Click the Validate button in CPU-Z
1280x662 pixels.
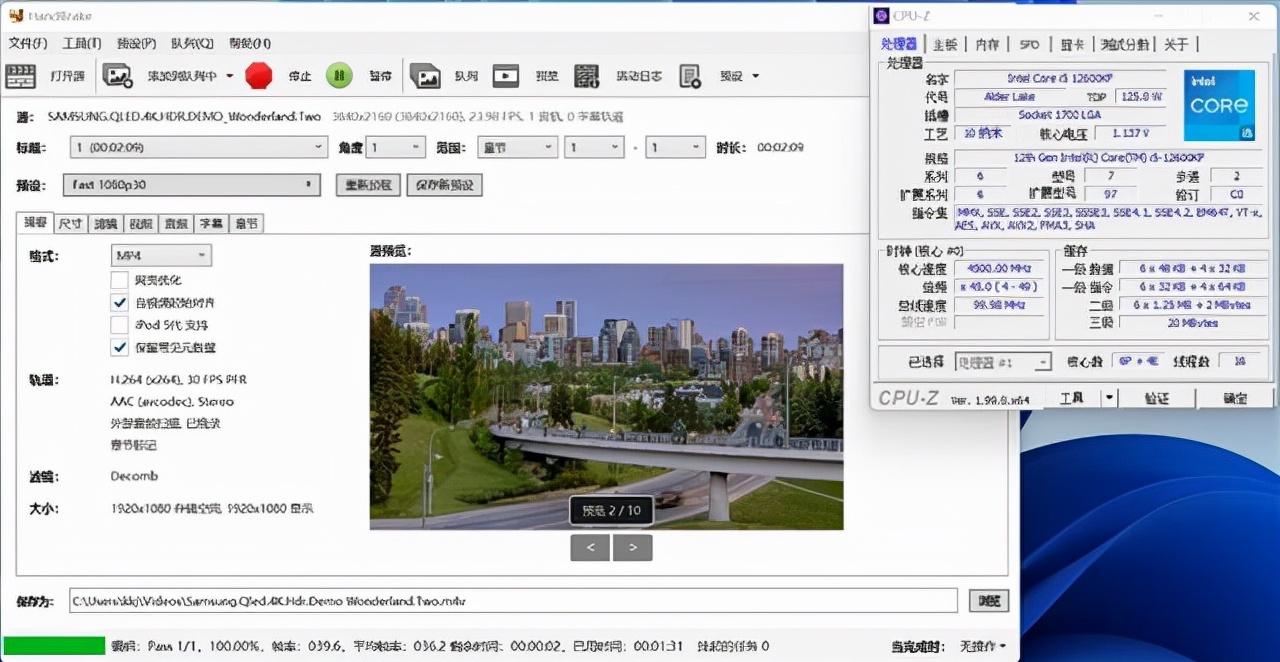[1156, 398]
